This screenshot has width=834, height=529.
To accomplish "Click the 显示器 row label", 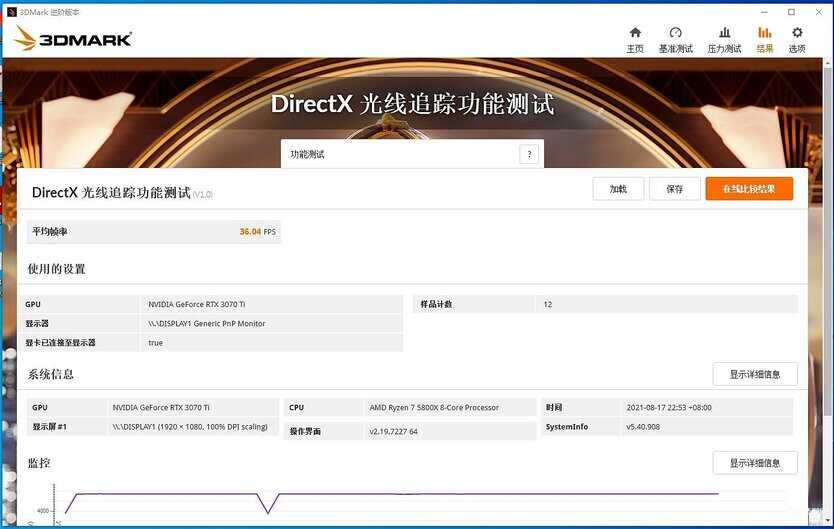I will [37, 323].
